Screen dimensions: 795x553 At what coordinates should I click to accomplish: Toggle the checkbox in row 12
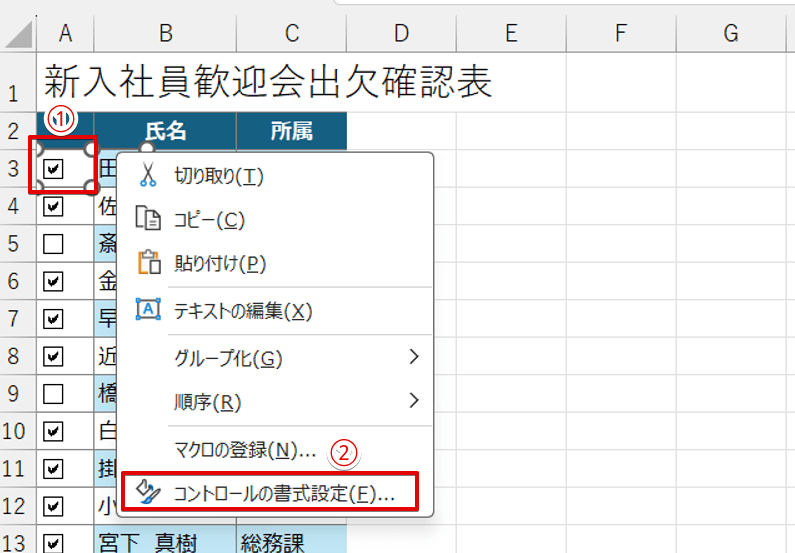(53, 506)
